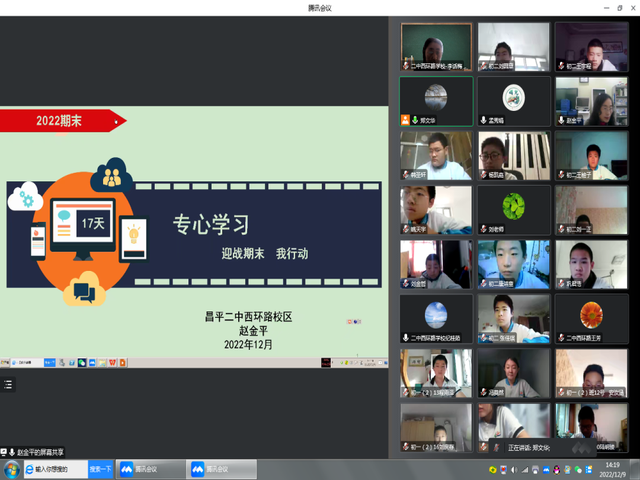Select top-row tile with bright window background
Viewport: 640px width, 480px height.
tap(514, 47)
